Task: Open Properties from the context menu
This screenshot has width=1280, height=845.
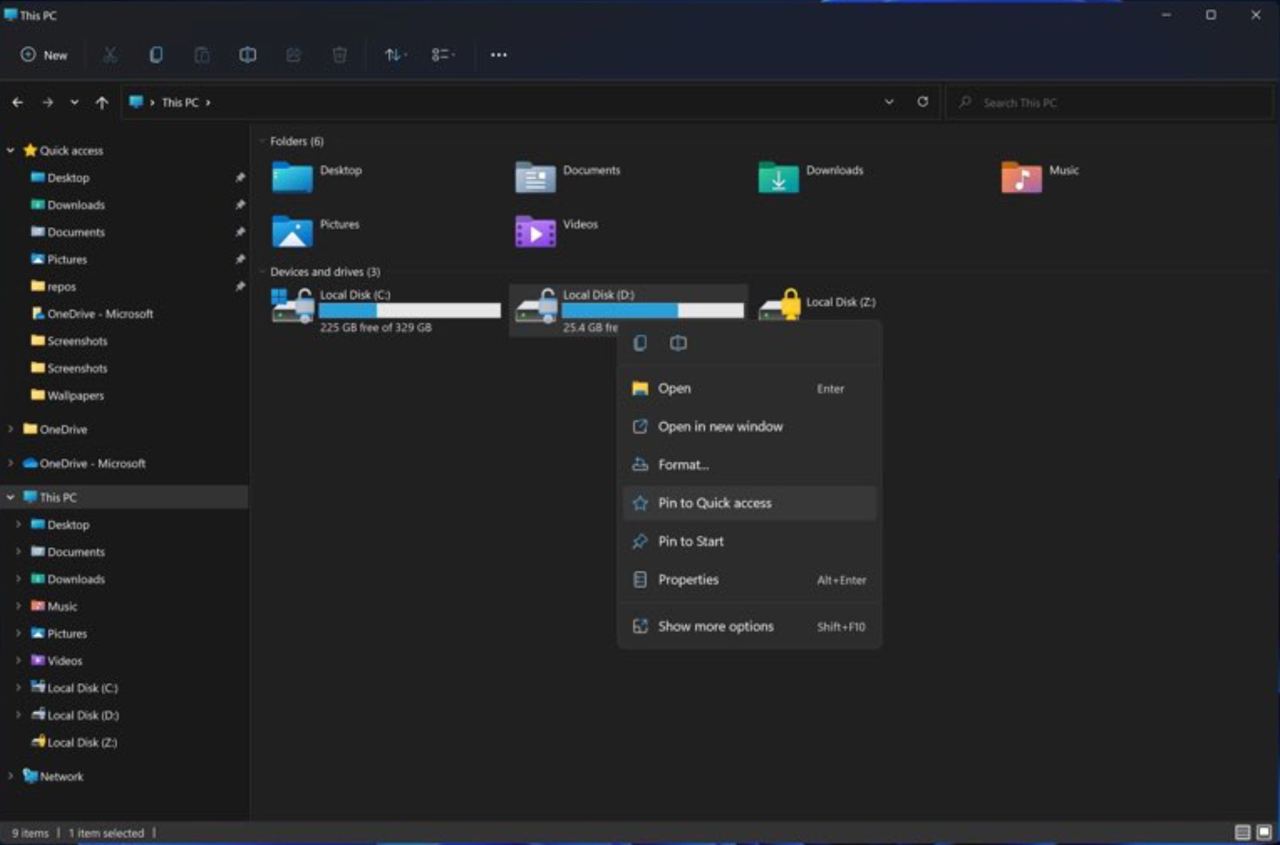Action: tap(749, 579)
